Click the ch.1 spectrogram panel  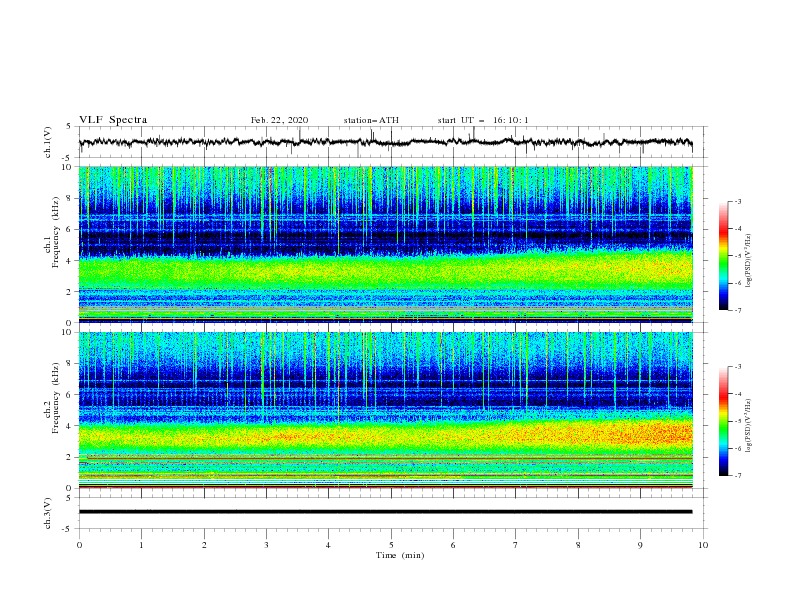pos(386,244)
